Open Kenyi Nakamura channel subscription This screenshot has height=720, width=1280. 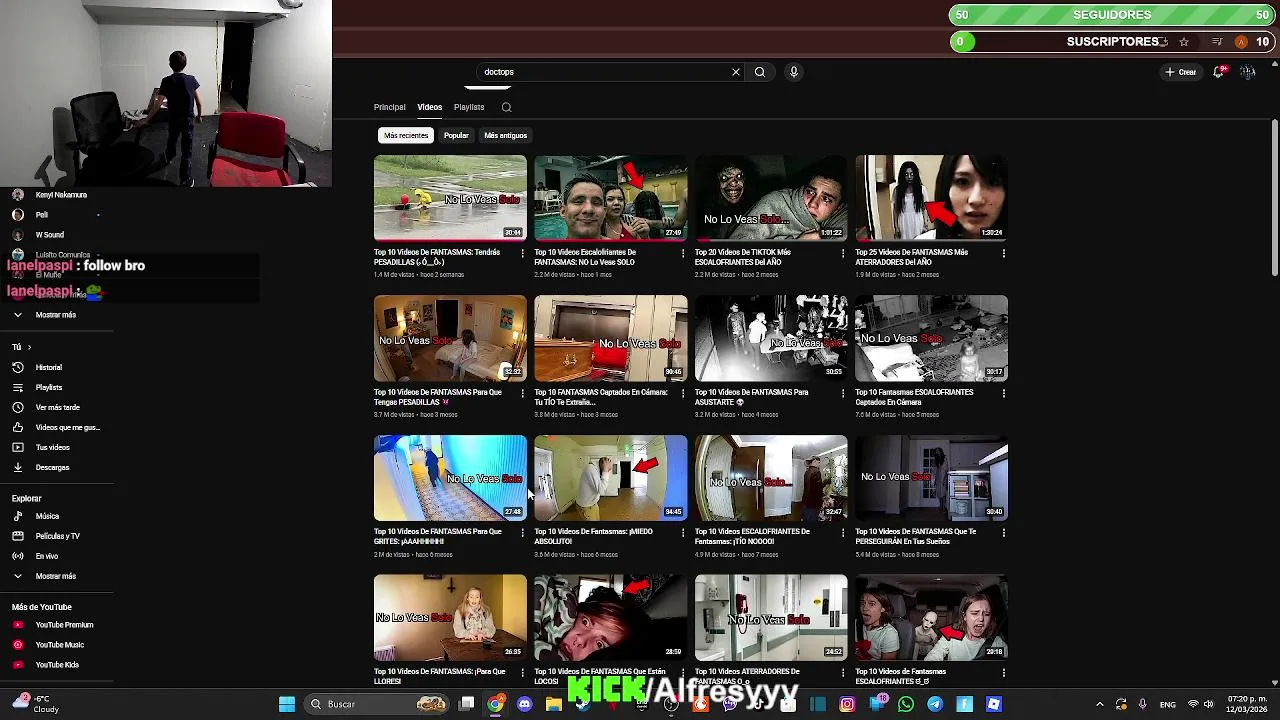click(x=60, y=195)
